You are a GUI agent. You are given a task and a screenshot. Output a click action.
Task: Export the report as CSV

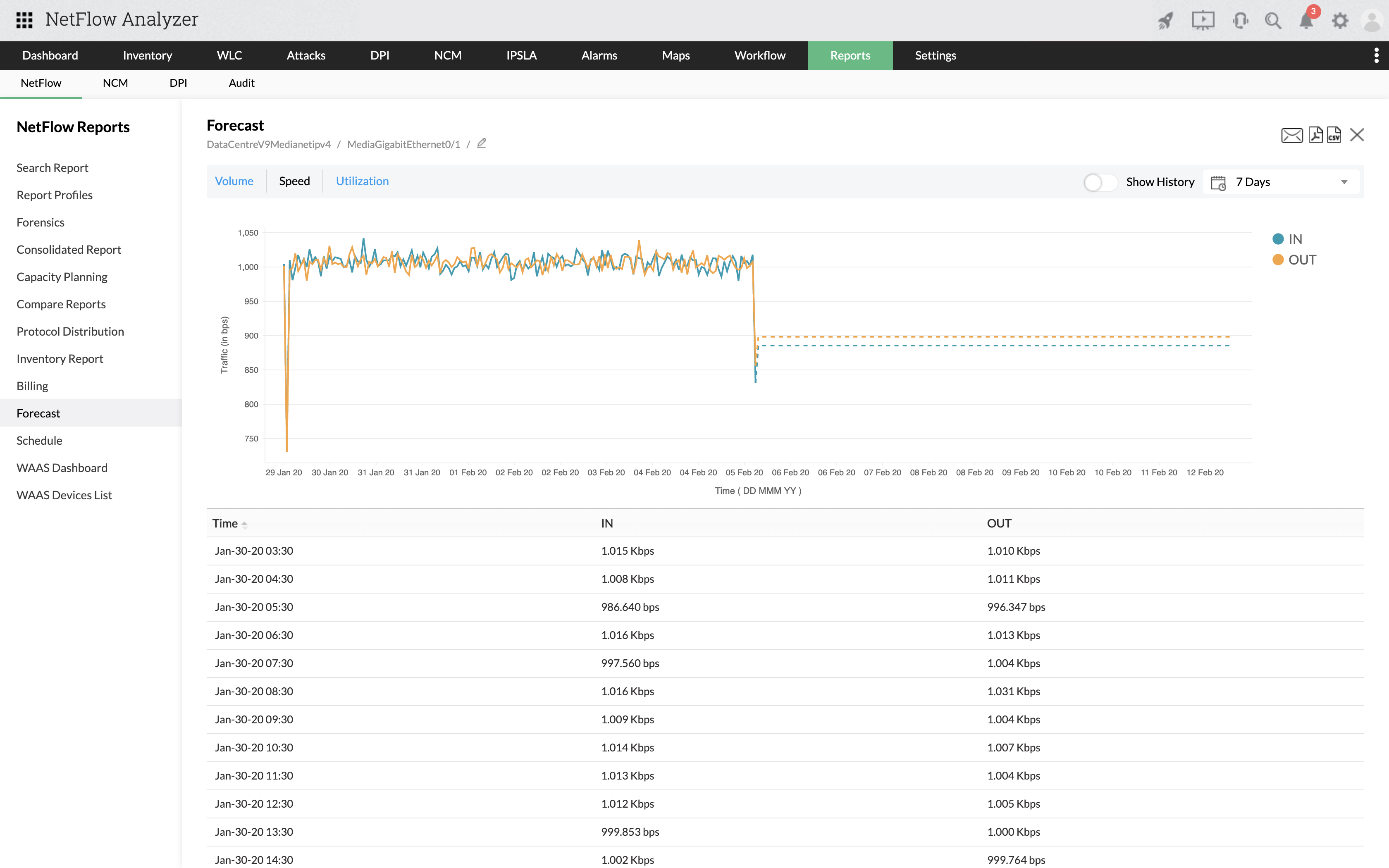click(x=1334, y=135)
